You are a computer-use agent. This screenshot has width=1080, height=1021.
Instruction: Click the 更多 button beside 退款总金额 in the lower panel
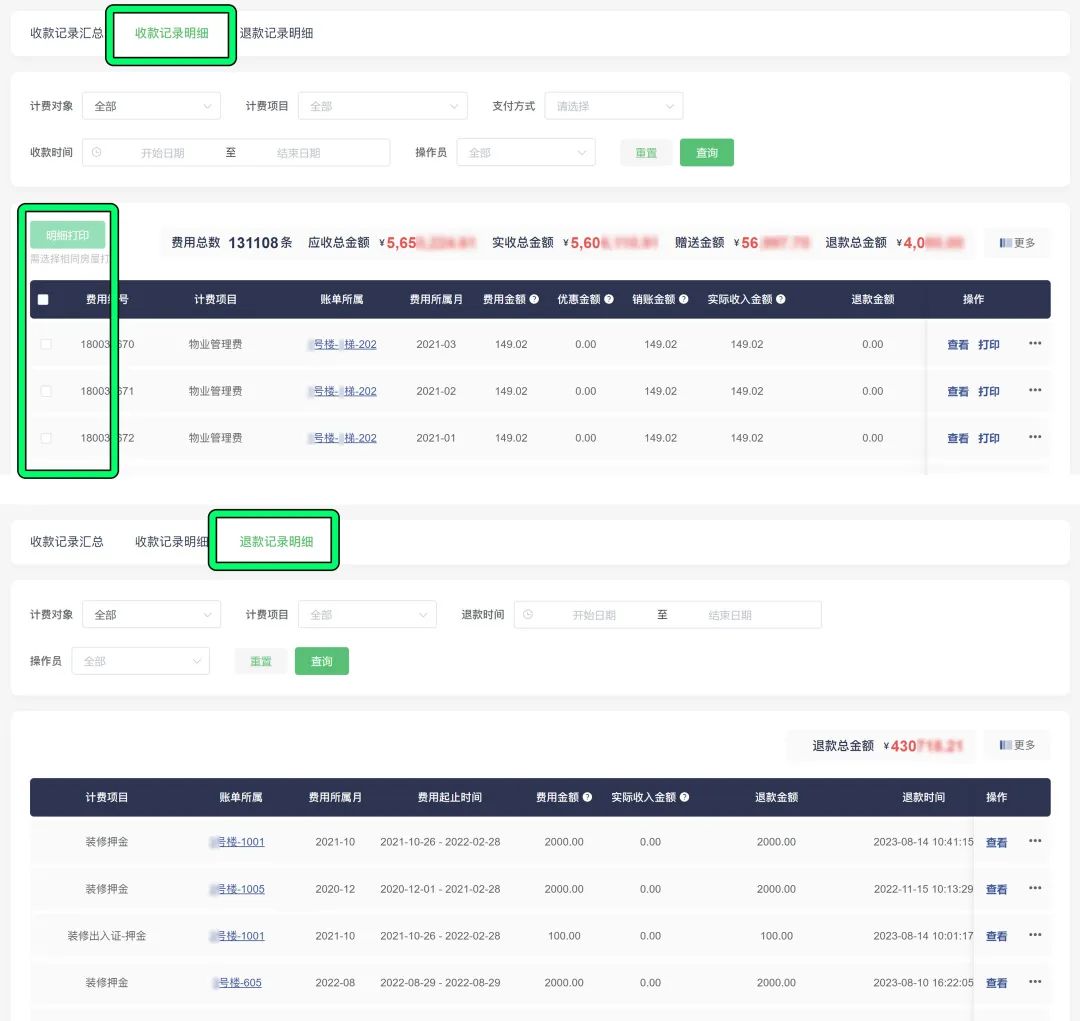tap(1017, 745)
